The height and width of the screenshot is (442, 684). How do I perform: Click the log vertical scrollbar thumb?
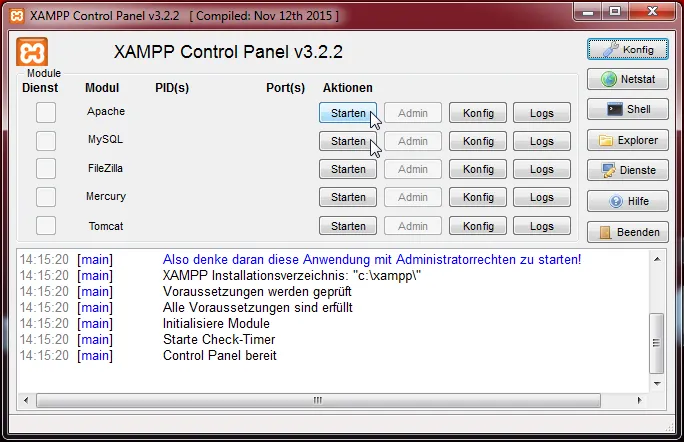657,343
